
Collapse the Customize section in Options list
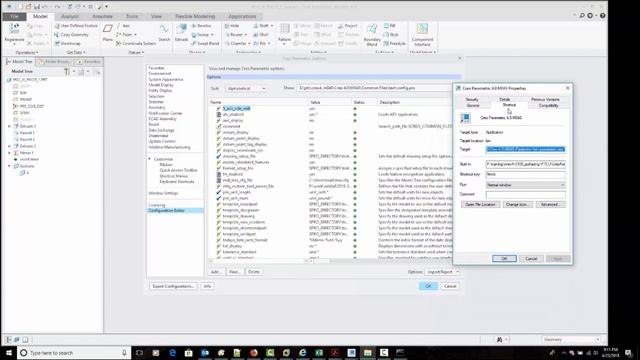pos(150,159)
